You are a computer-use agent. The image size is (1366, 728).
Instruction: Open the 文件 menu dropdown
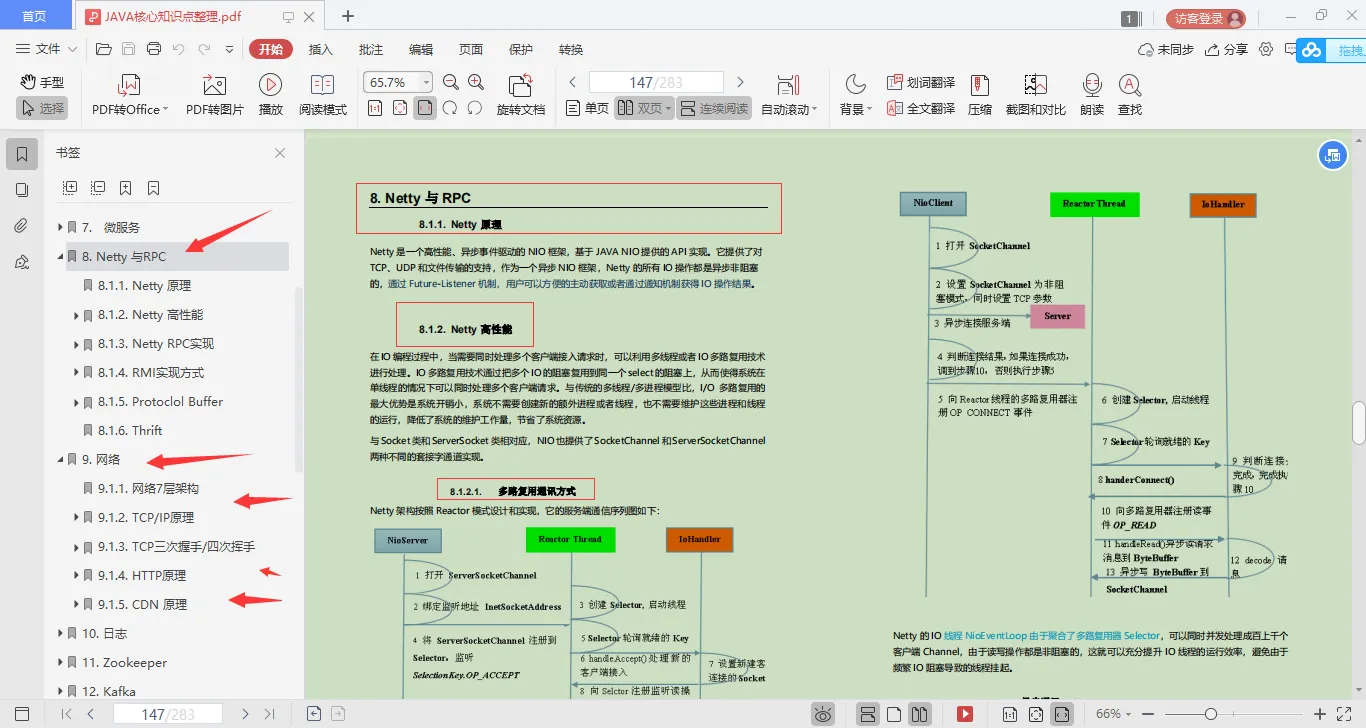46,49
